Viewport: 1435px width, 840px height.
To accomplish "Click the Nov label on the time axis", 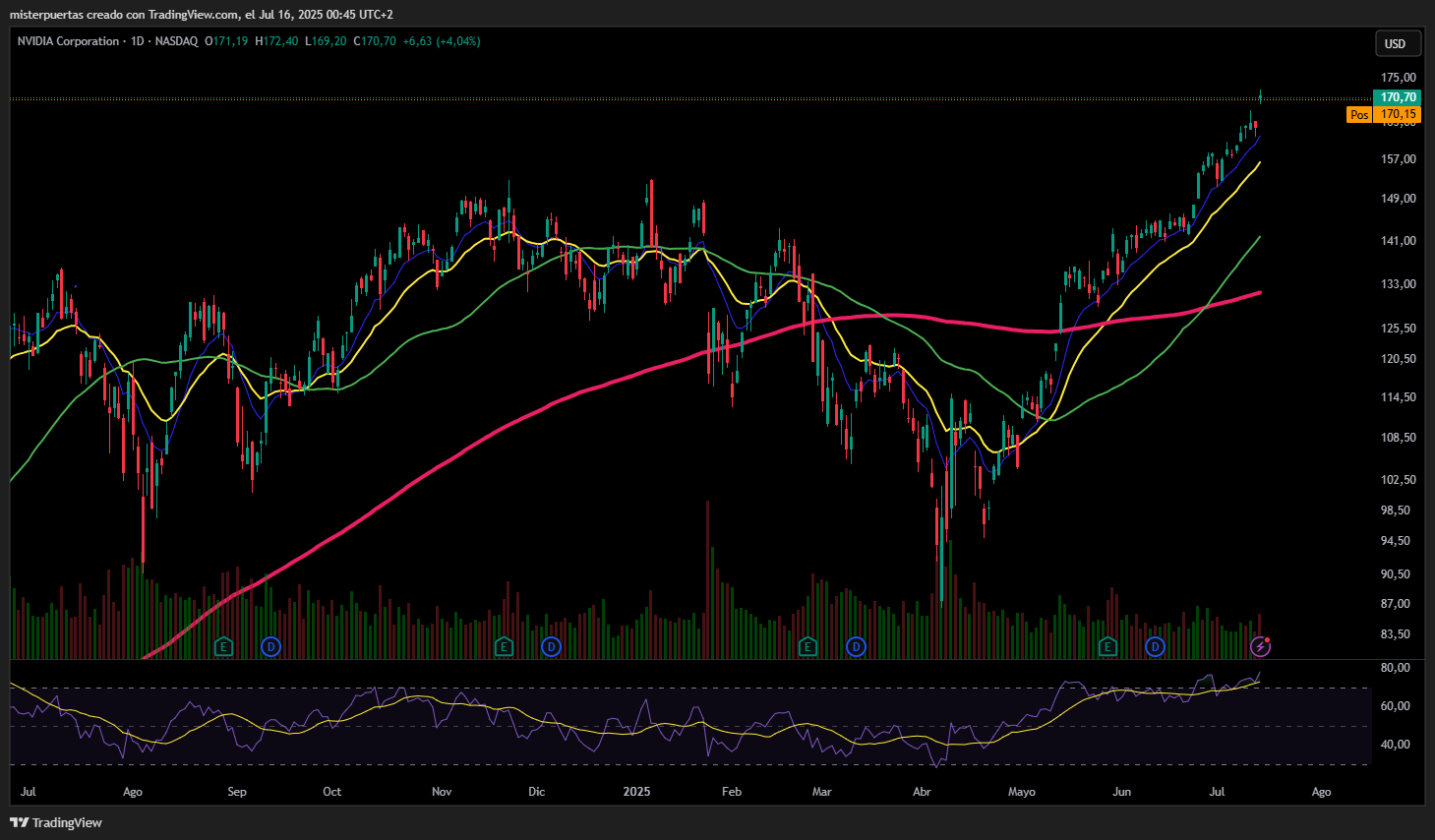I will point(442,792).
